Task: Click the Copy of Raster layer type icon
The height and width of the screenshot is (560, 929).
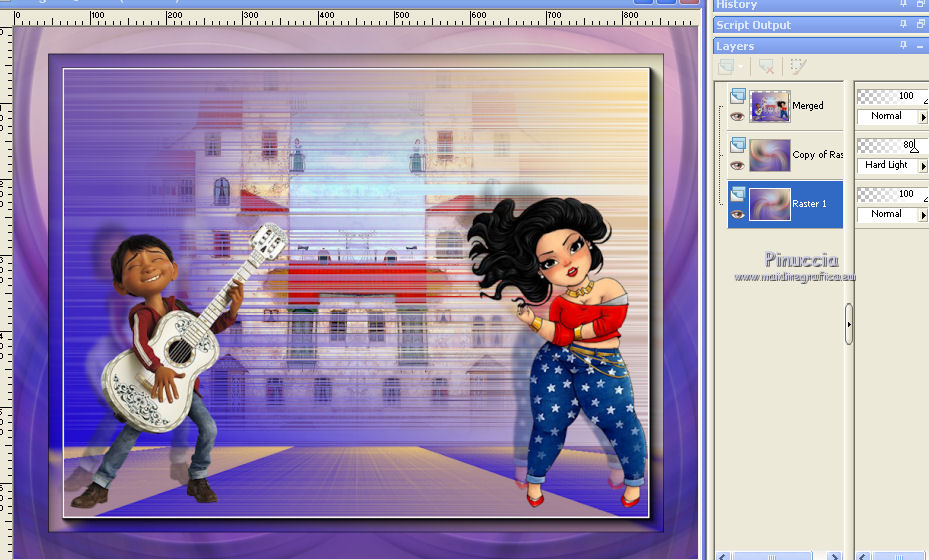Action: [738, 145]
